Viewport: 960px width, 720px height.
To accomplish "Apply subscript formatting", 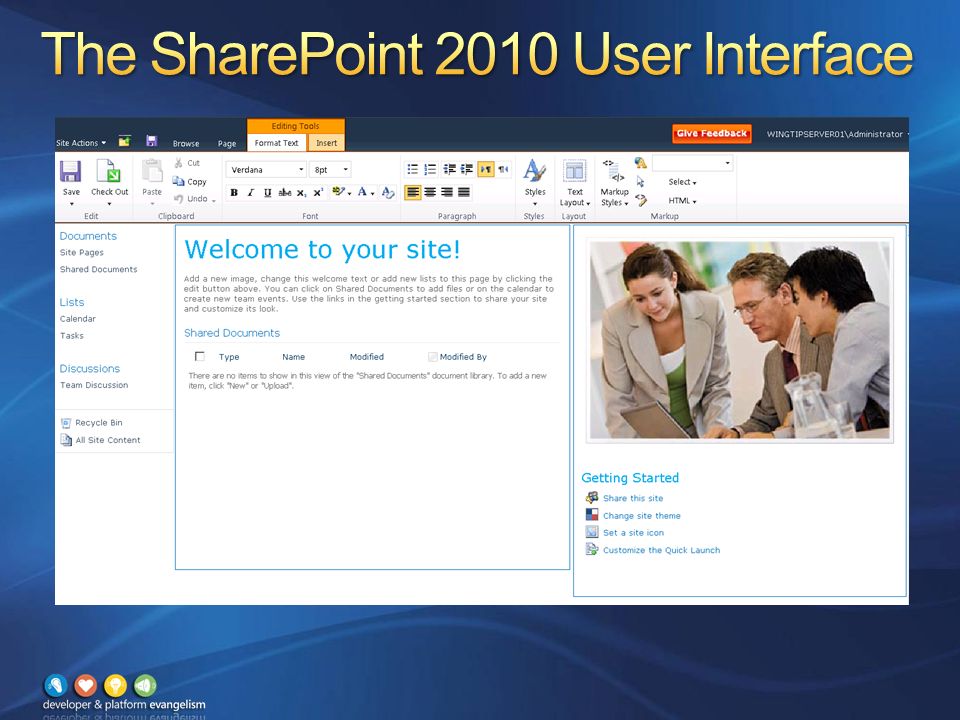I will (301, 193).
